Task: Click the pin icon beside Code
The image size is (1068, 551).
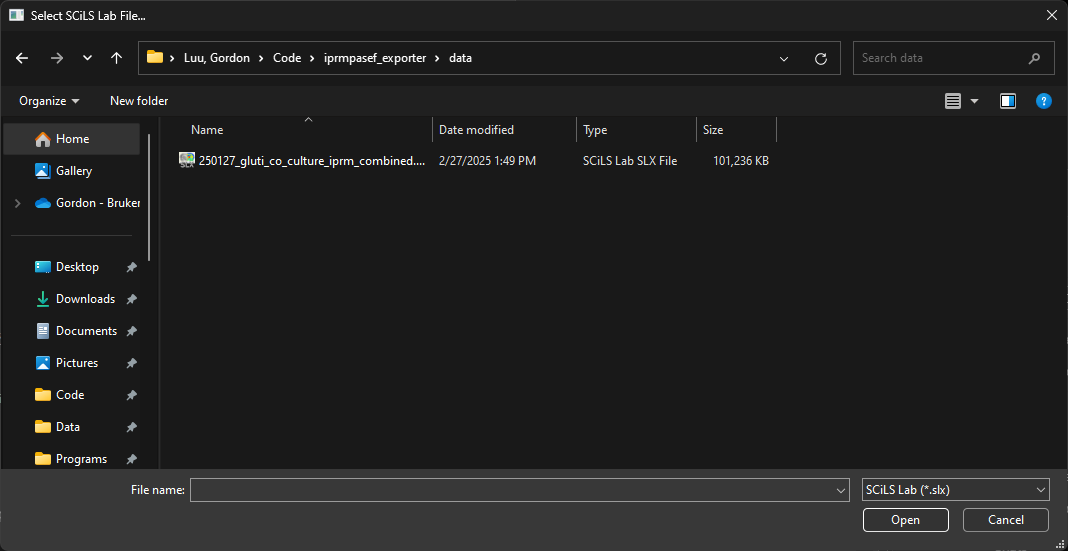Action: (x=131, y=396)
